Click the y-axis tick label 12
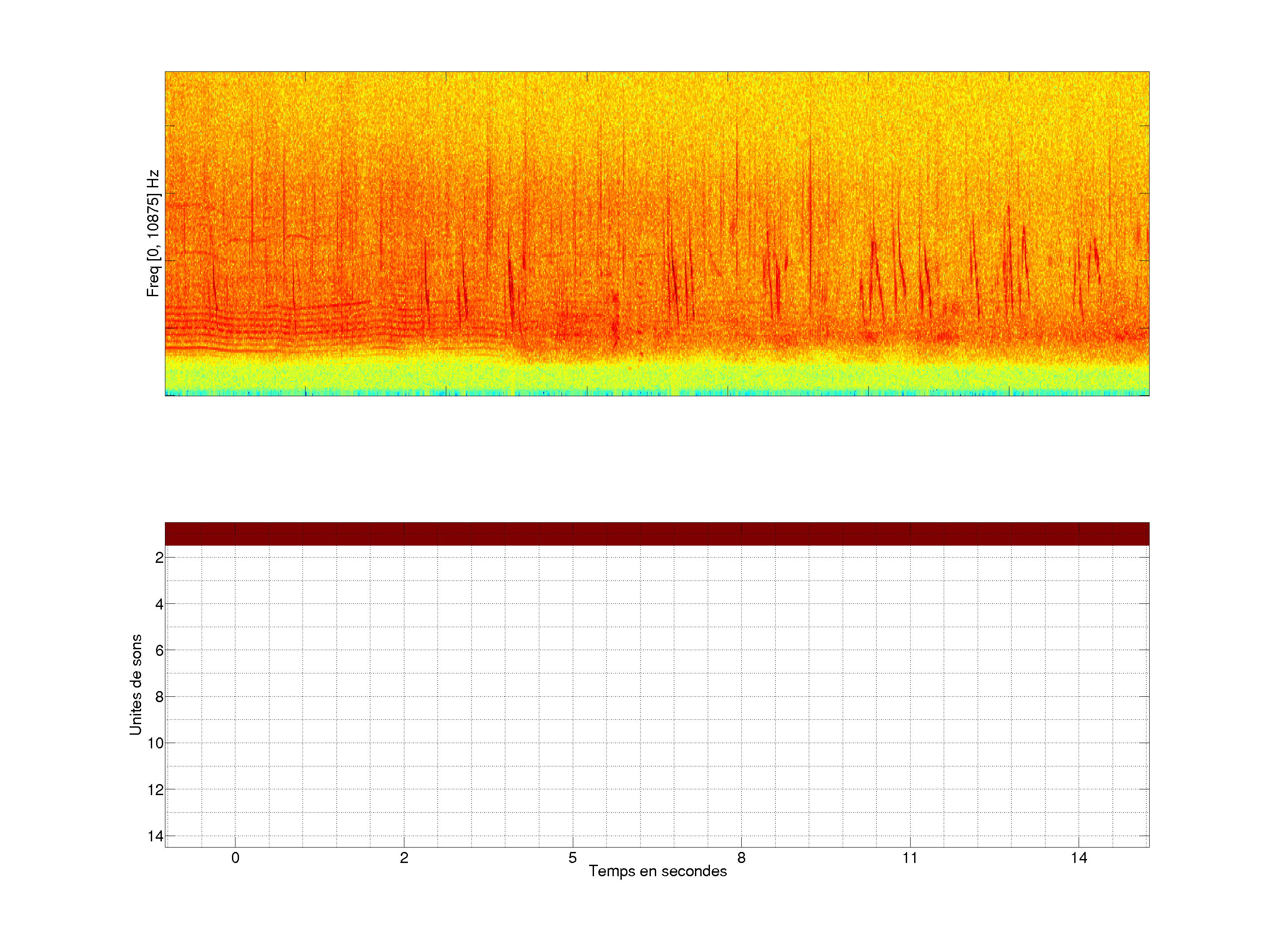The image size is (1270, 952). tap(156, 790)
